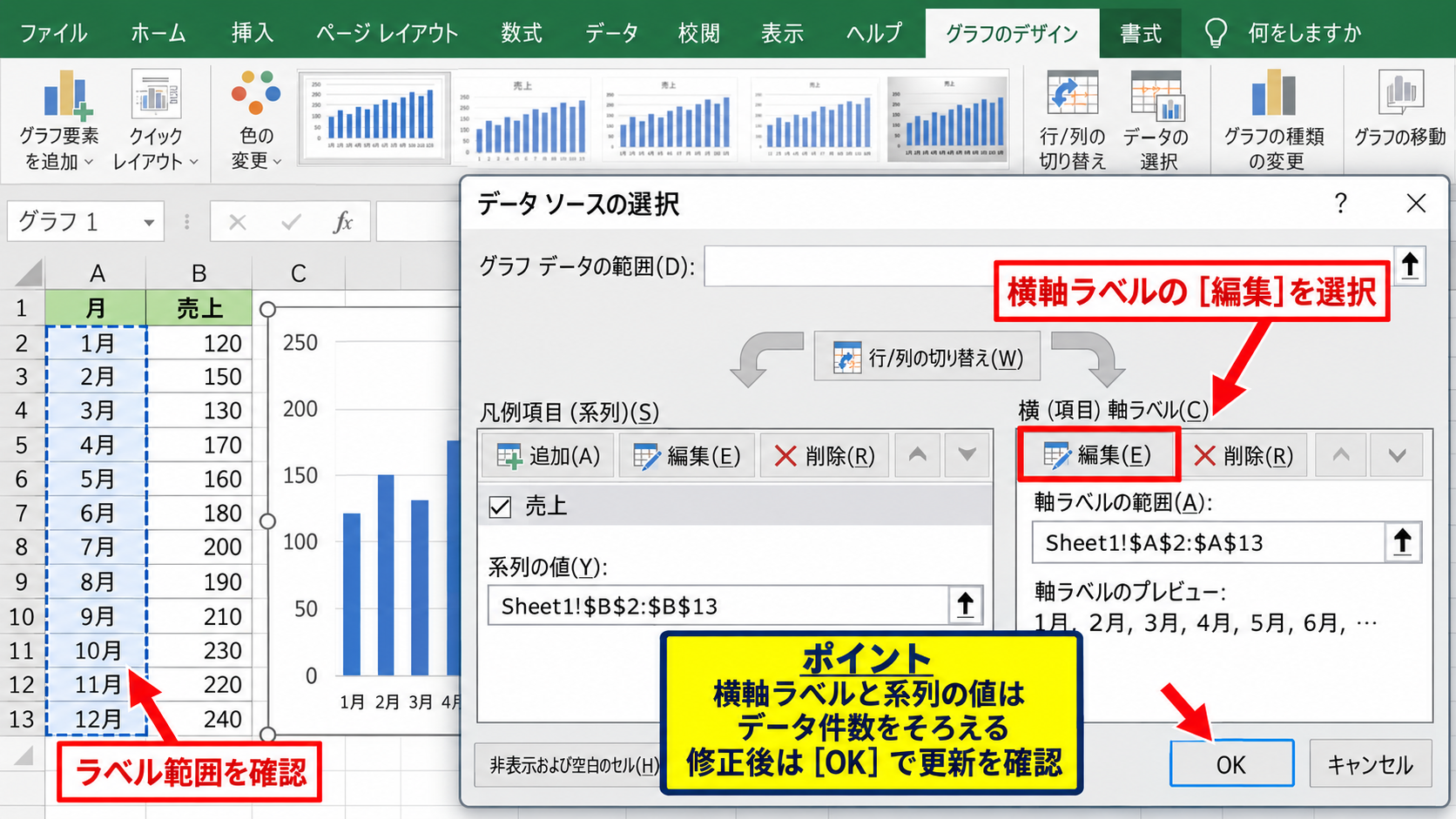Click the dialog help question mark
The height and width of the screenshot is (819, 1456).
(1341, 204)
